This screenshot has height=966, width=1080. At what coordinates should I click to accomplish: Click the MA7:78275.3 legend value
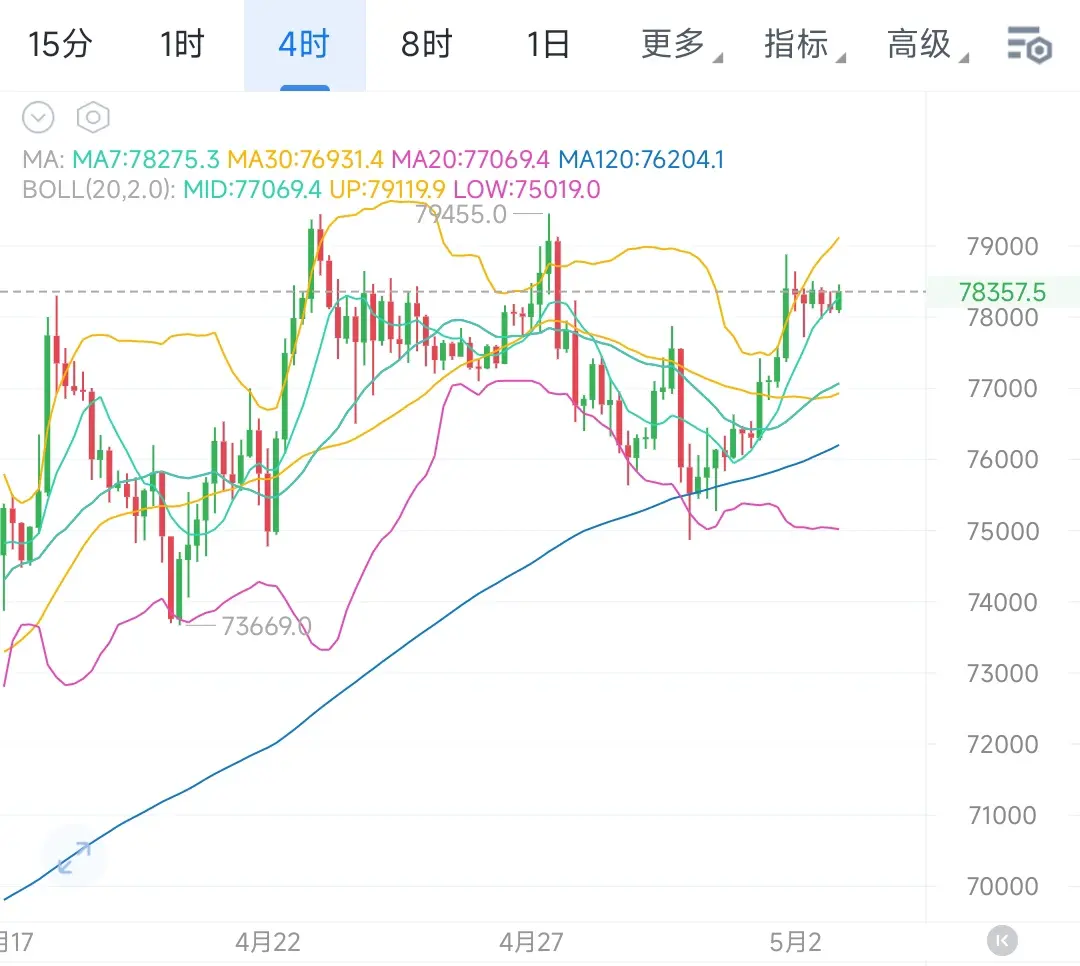click(x=146, y=159)
